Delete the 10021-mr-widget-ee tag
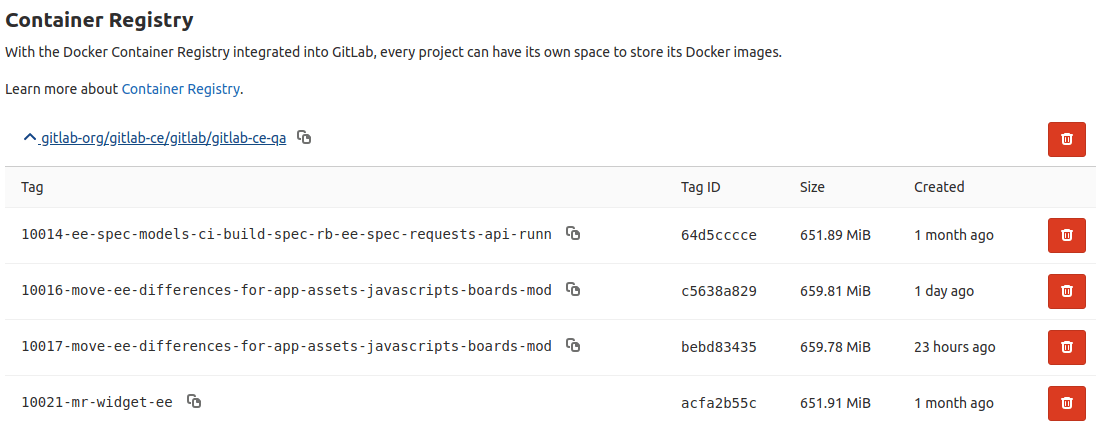1096x425 pixels. pyautogui.click(x=1066, y=403)
